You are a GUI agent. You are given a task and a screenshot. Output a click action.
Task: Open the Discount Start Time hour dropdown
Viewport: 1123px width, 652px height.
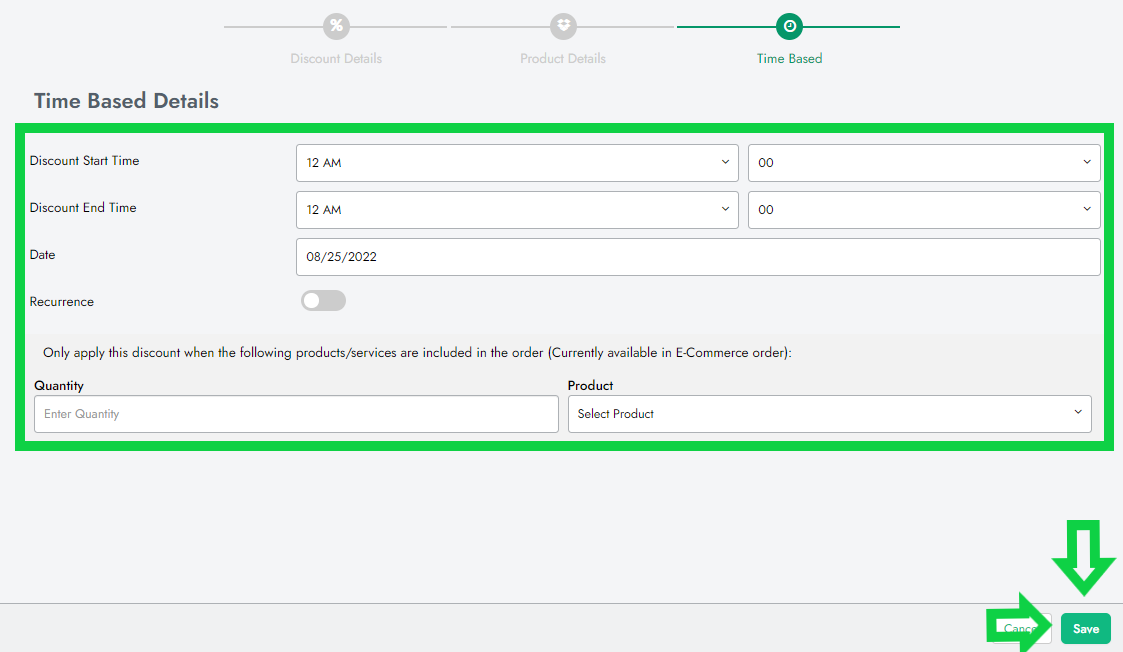517,163
